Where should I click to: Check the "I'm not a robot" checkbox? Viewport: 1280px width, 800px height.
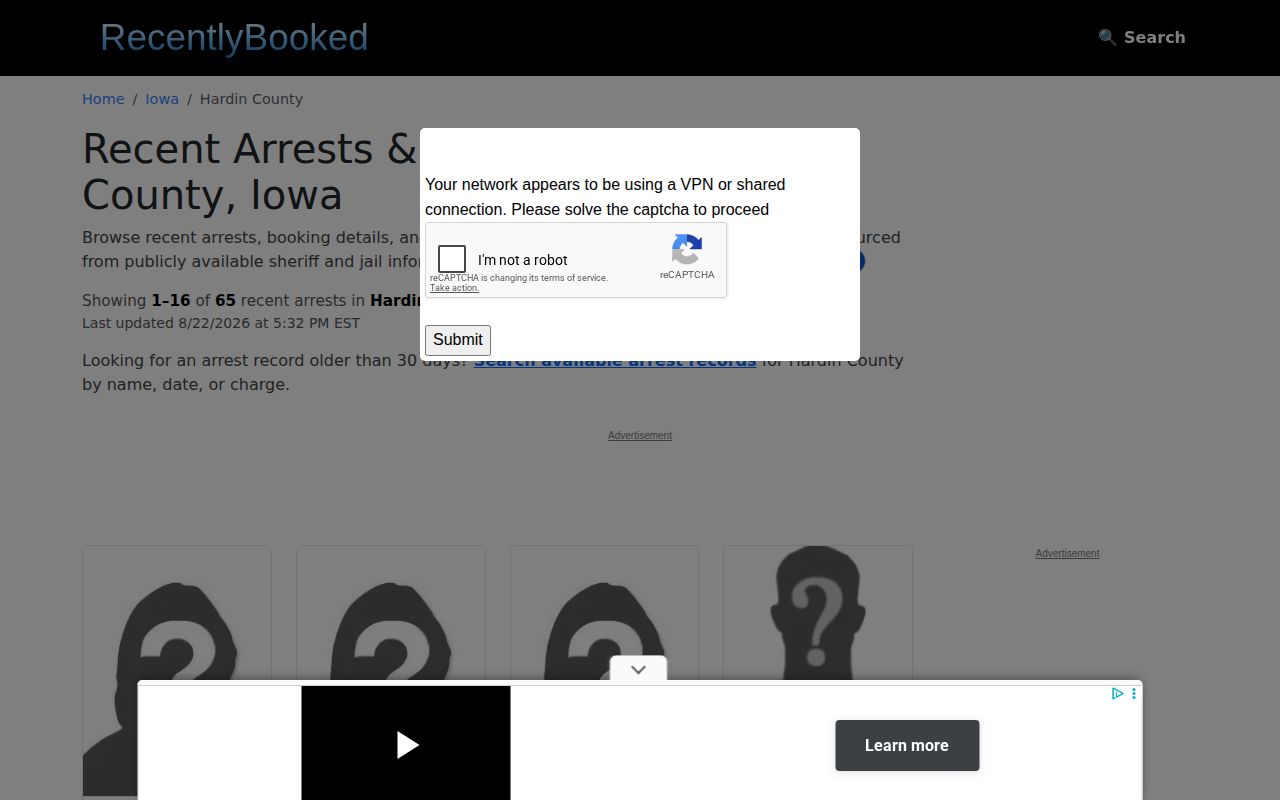pos(452,259)
